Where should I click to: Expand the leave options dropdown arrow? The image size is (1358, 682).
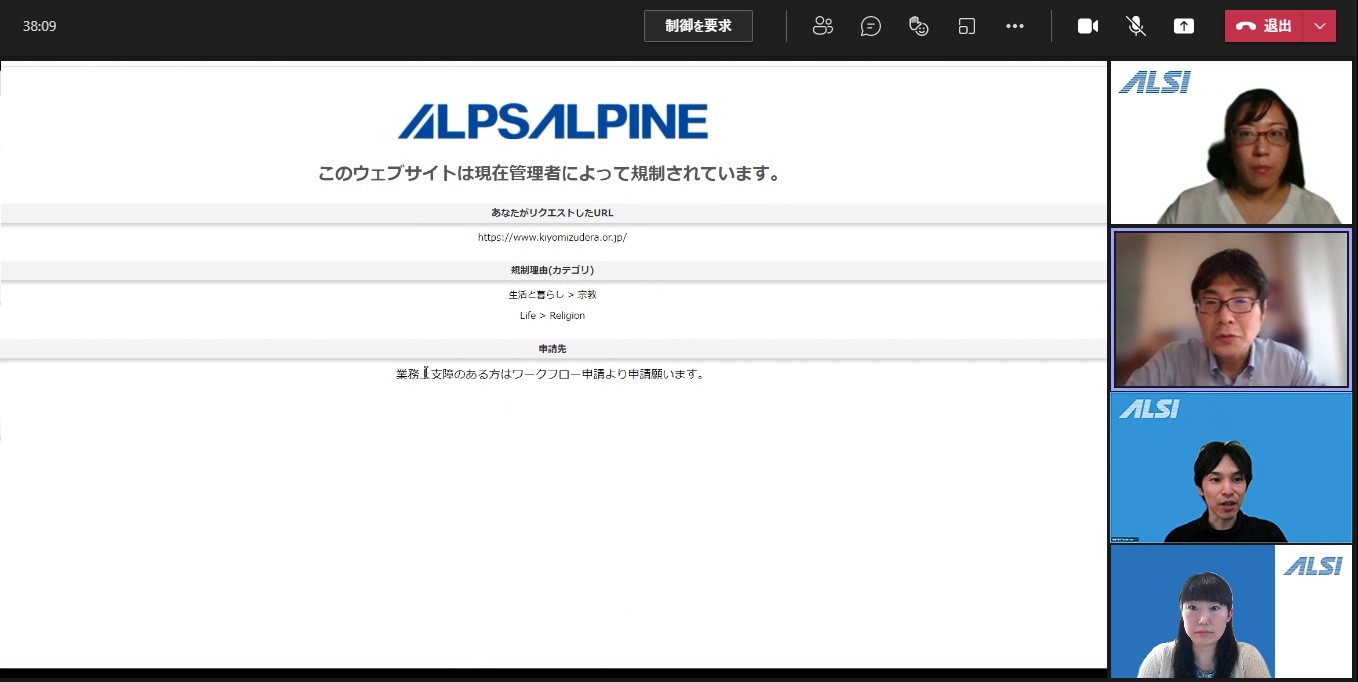coord(1320,26)
